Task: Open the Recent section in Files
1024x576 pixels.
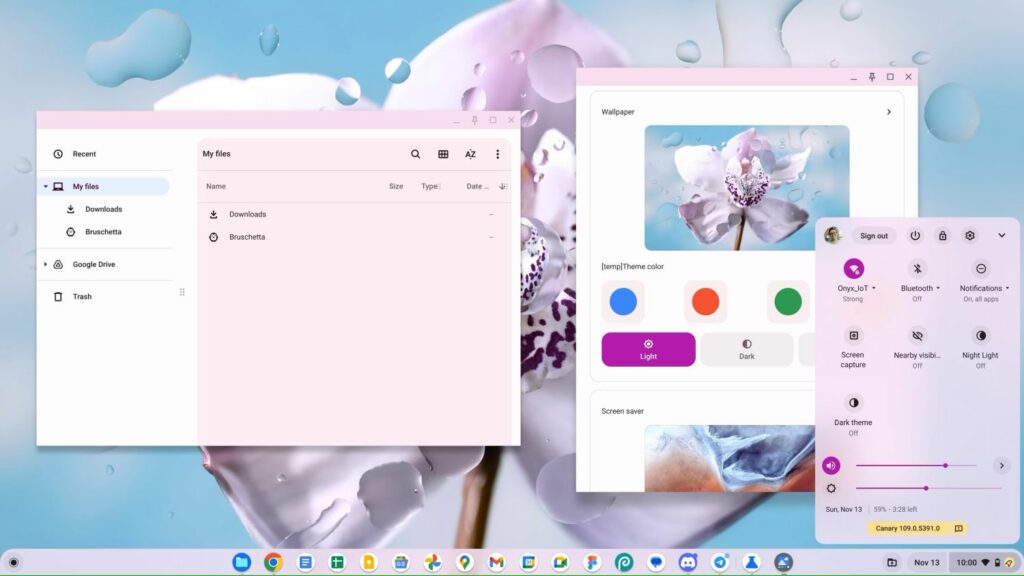Action: pos(84,154)
